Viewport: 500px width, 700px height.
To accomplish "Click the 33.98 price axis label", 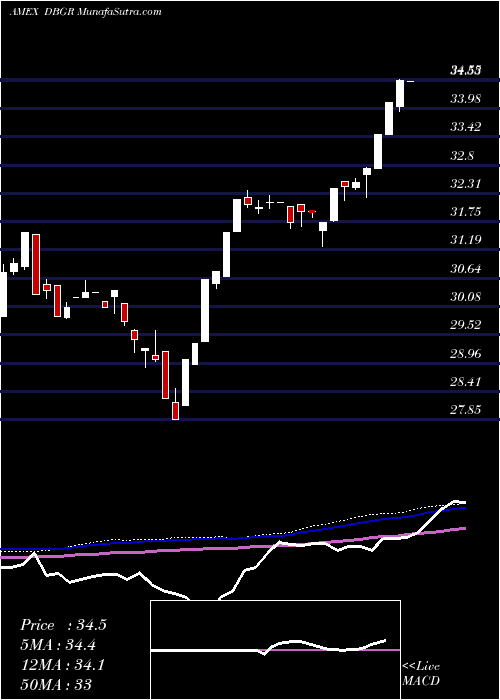I will [x=466, y=99].
